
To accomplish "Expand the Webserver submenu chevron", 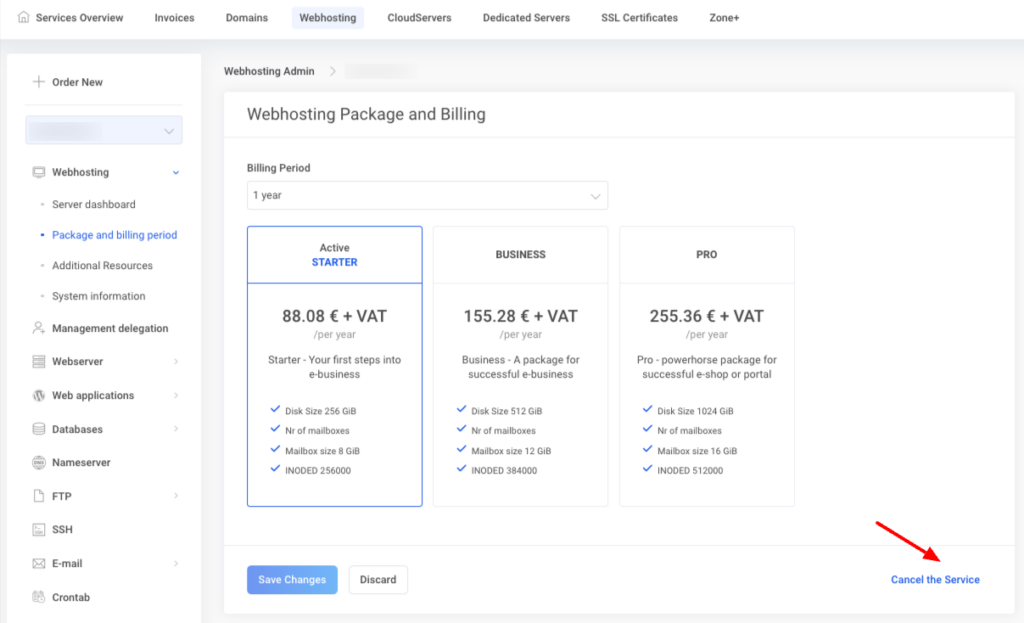I will click(176, 362).
